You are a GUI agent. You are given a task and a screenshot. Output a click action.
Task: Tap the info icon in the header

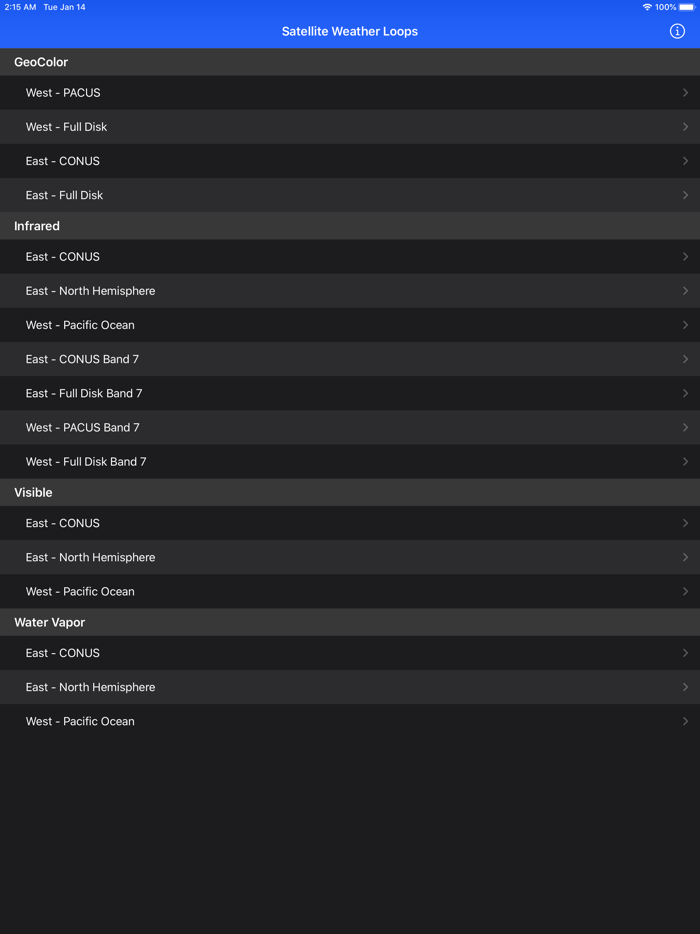[x=677, y=31]
